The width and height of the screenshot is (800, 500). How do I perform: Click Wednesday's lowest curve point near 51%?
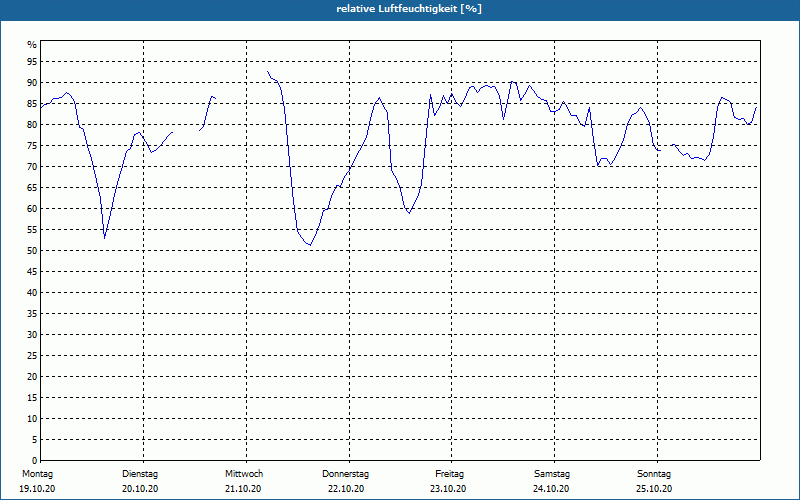(x=310, y=245)
